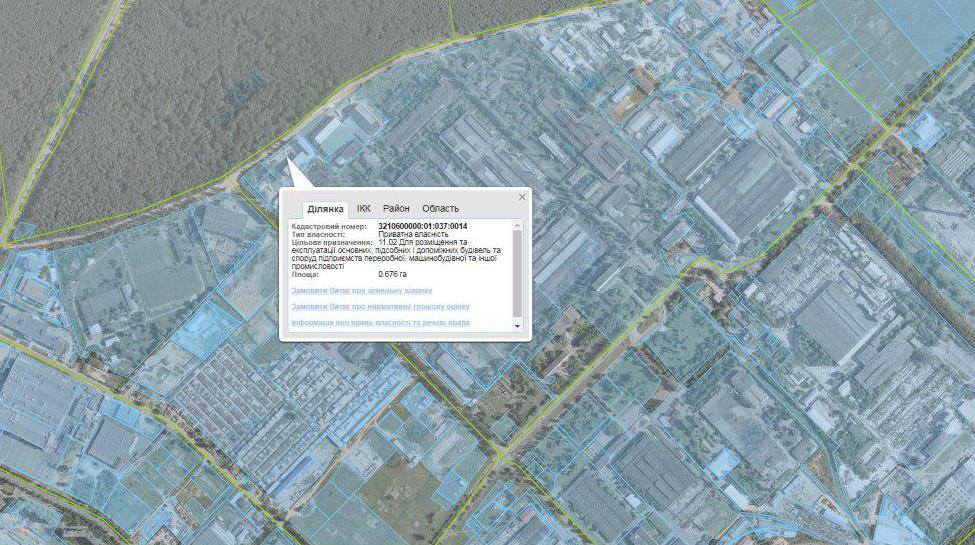
Task: Switch to the Область tab
Action: (x=440, y=208)
